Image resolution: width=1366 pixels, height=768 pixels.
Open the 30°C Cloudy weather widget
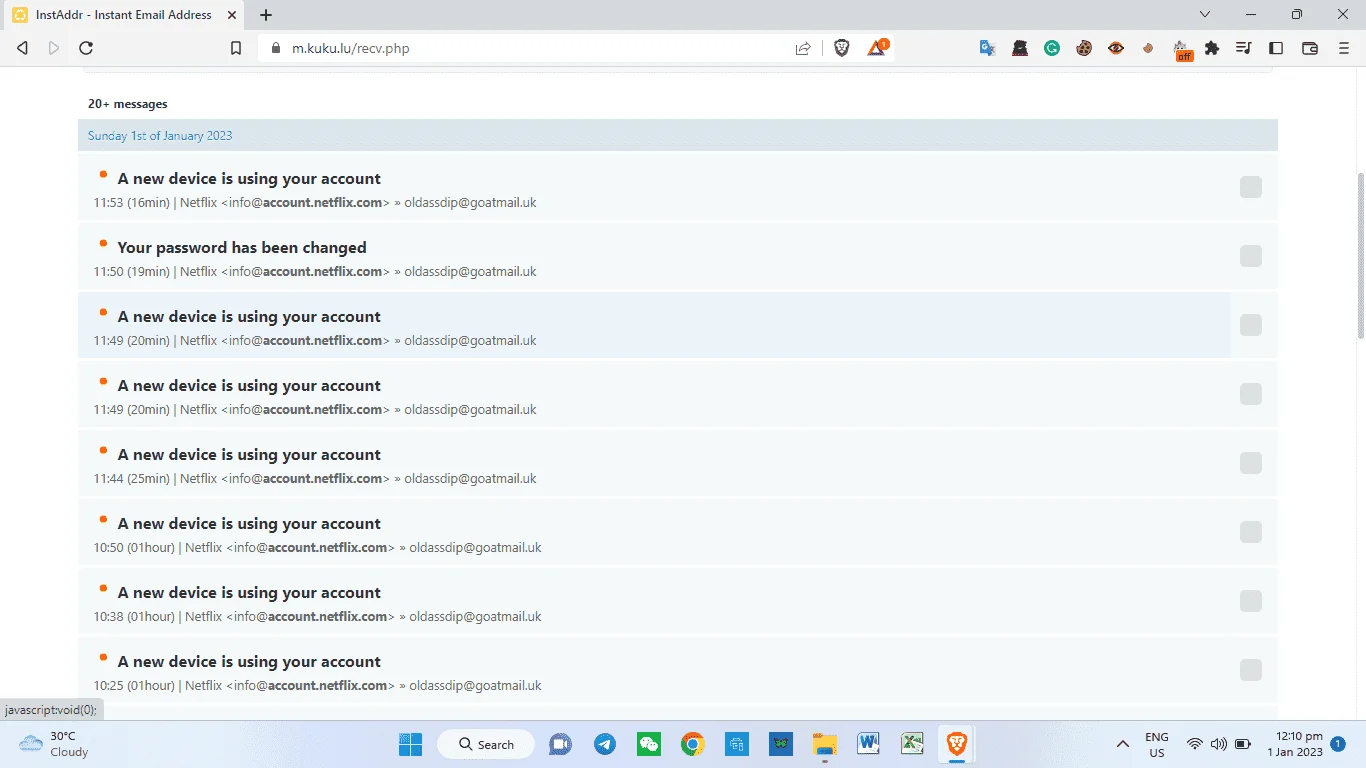[x=55, y=744]
